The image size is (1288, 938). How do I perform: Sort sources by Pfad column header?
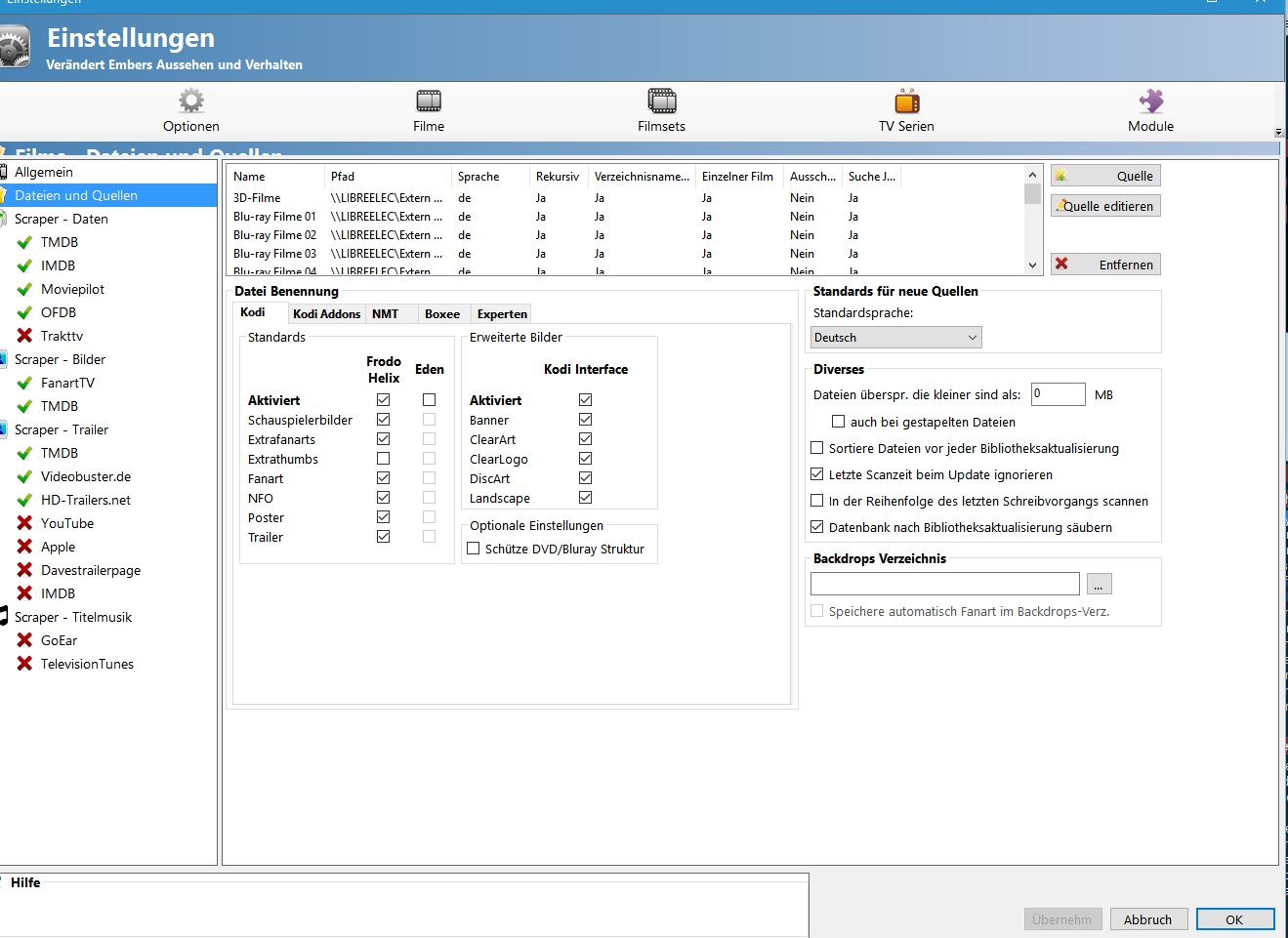(x=389, y=177)
